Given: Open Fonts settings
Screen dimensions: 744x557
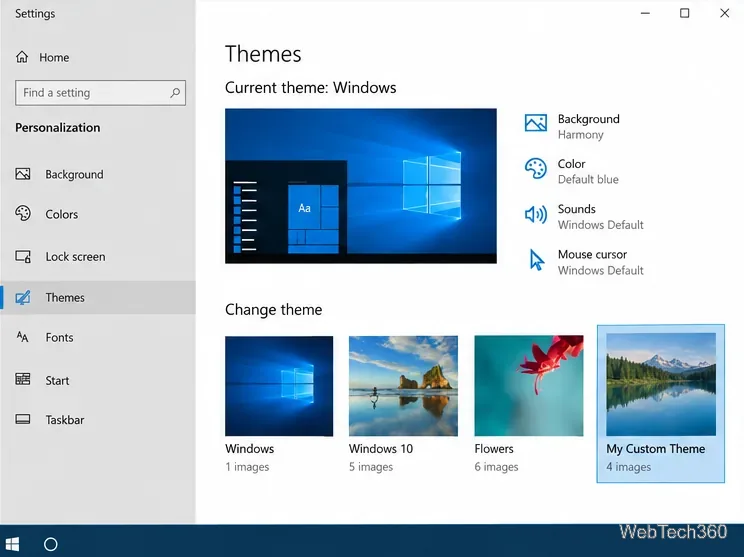Looking at the screenshot, I should [98, 337].
